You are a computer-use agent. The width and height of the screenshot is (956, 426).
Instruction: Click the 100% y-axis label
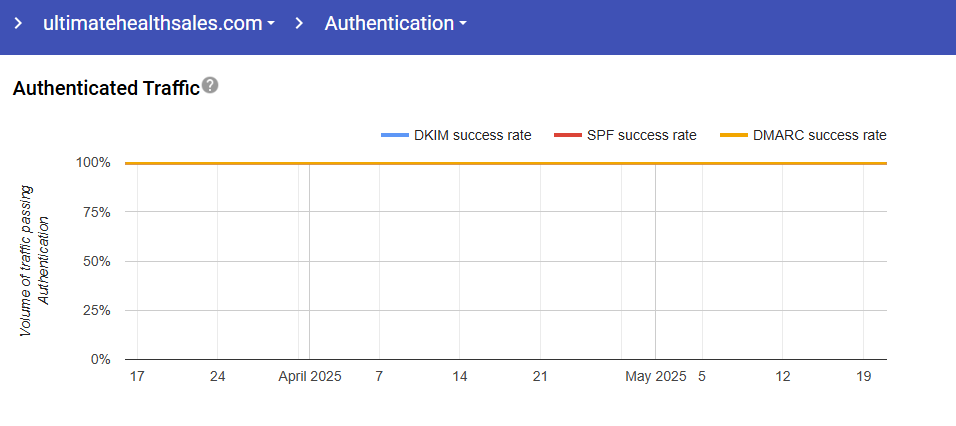click(95, 163)
